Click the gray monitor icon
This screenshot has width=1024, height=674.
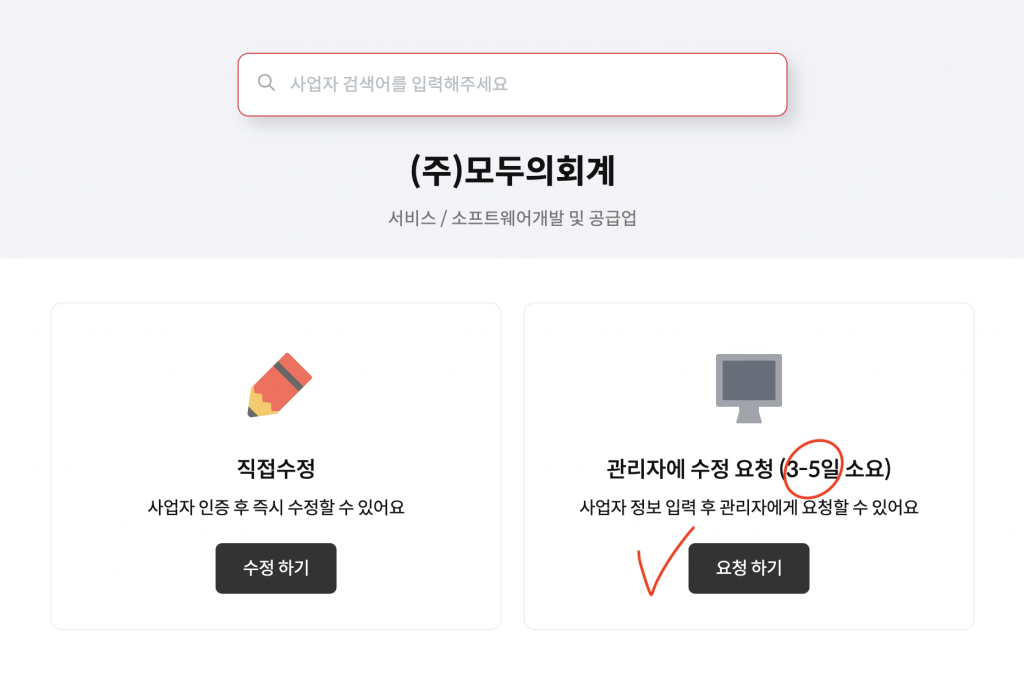pos(748,388)
